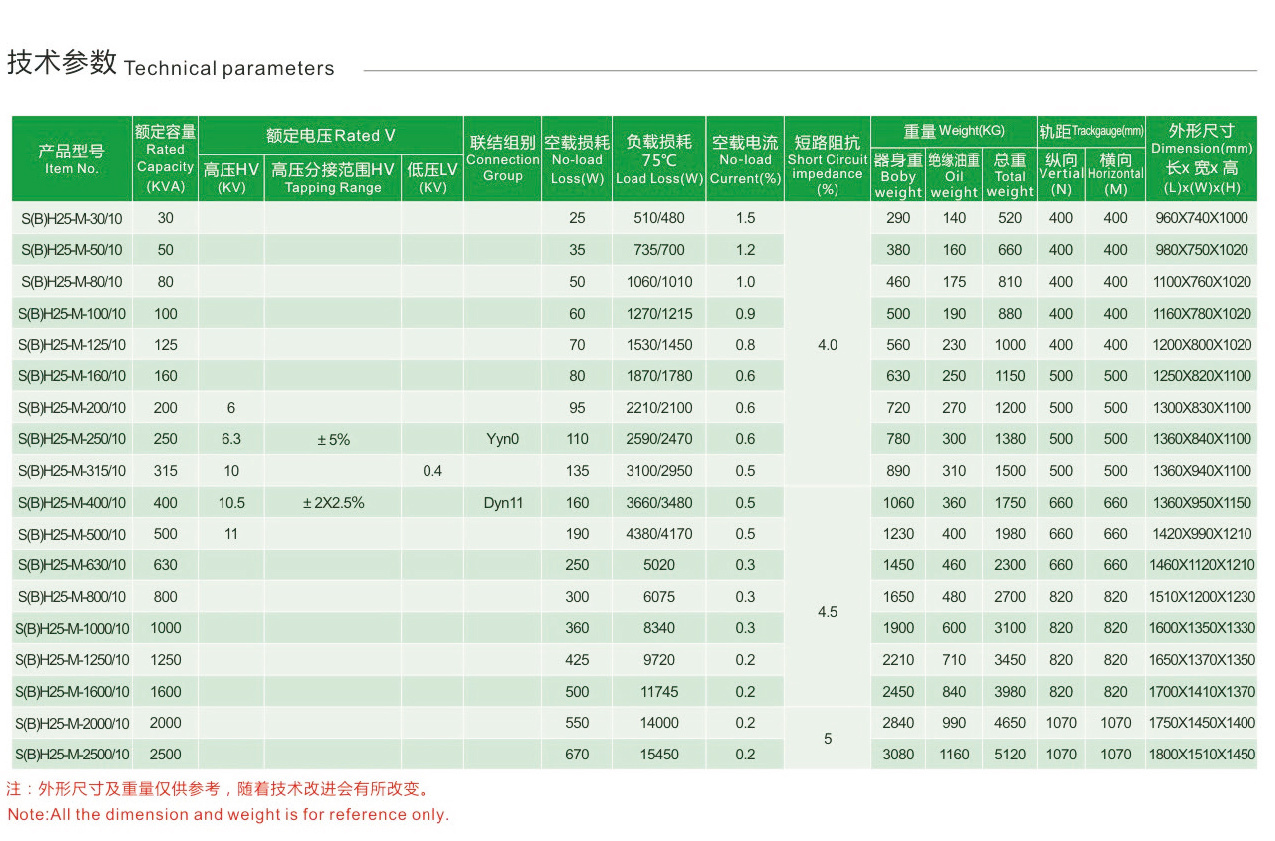
Task: Click the Dimension(mm) header
Action: pyautogui.click(x=1201, y=158)
